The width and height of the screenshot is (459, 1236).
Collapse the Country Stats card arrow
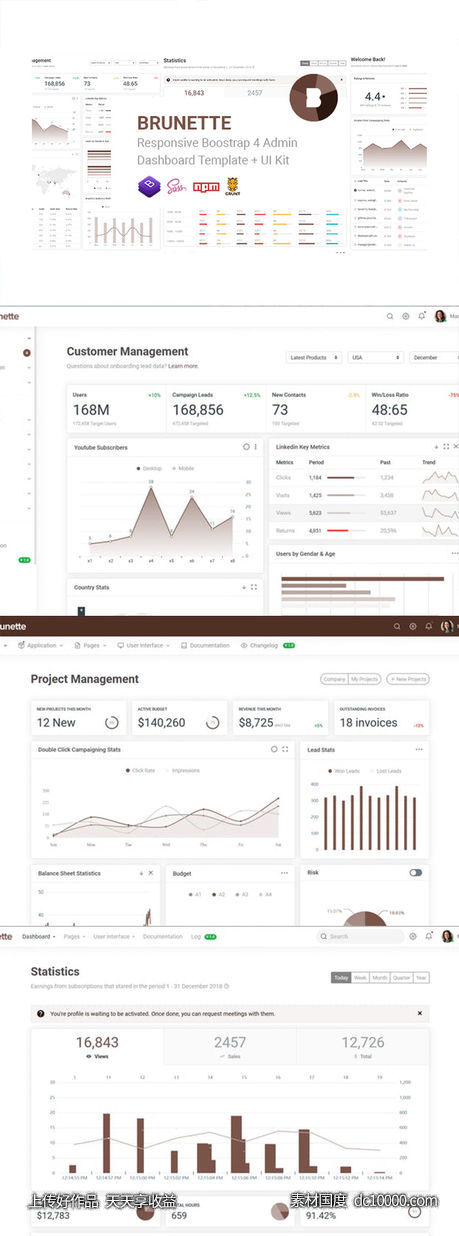[244, 587]
